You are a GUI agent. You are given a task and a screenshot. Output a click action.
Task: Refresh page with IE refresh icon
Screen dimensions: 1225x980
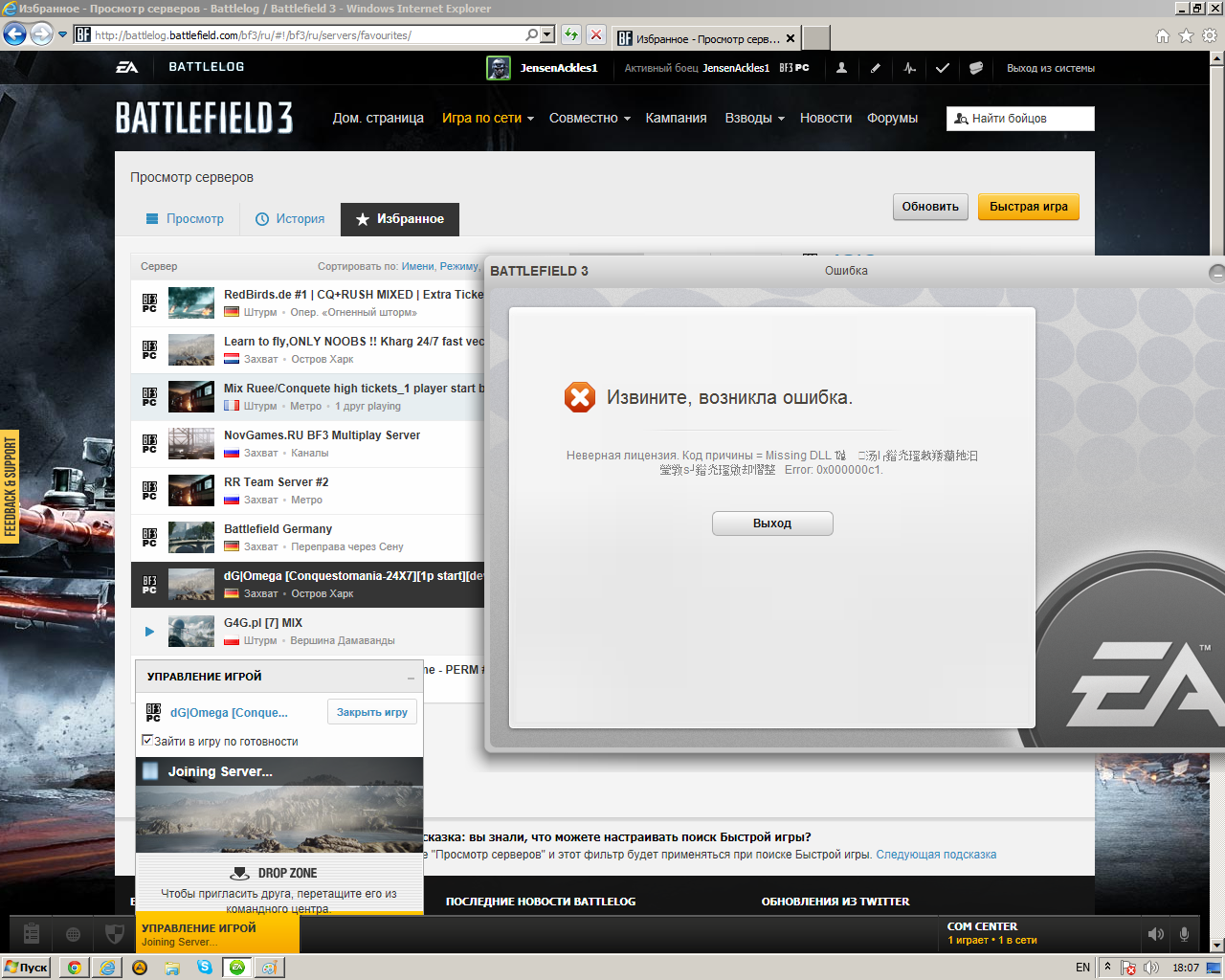(x=571, y=35)
